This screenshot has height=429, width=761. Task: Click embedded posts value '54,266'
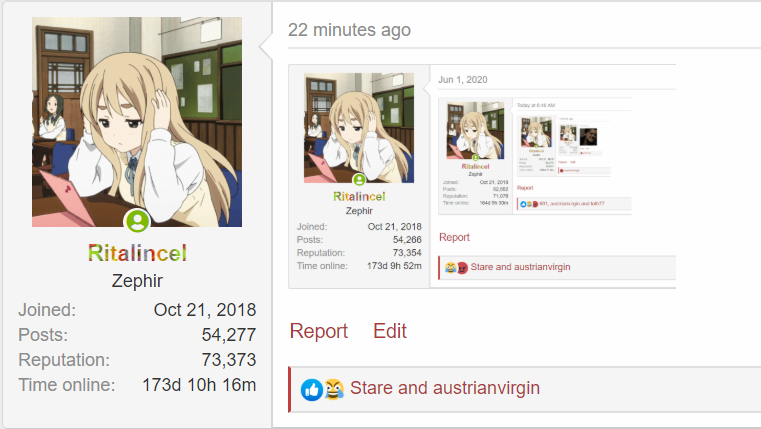click(x=407, y=240)
